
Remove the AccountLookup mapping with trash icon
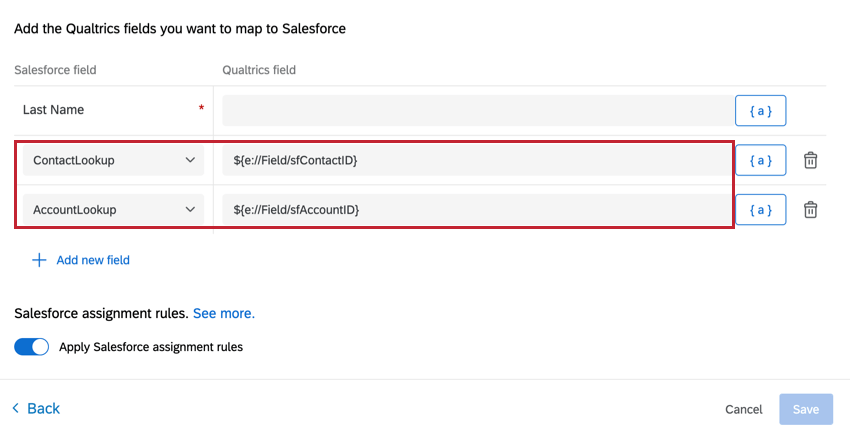pyautogui.click(x=812, y=210)
